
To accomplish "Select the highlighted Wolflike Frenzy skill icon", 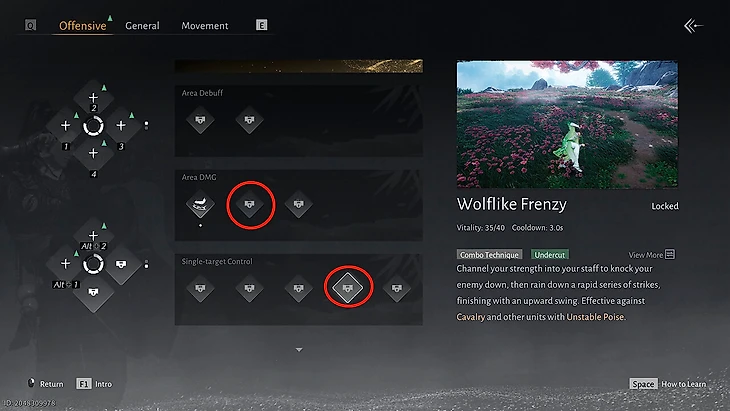I will tap(347, 288).
